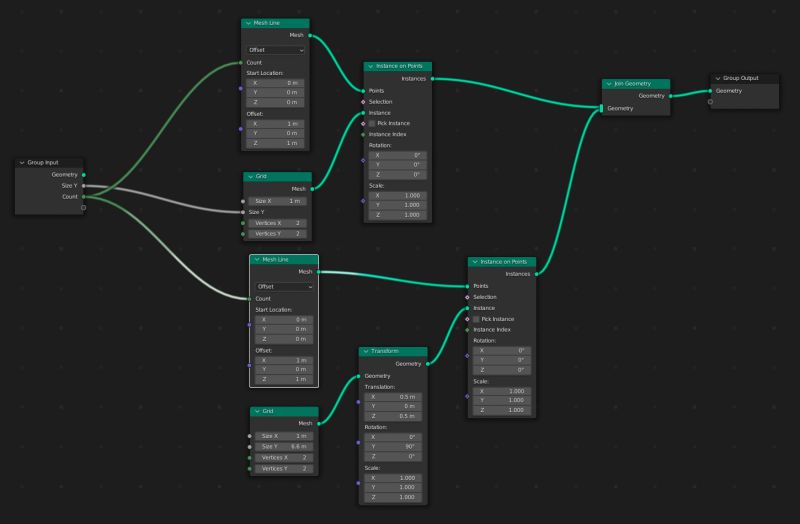This screenshot has height=524, width=800.
Task: Edit Rotation Z field in lower Instance on Points
Action: (502, 370)
